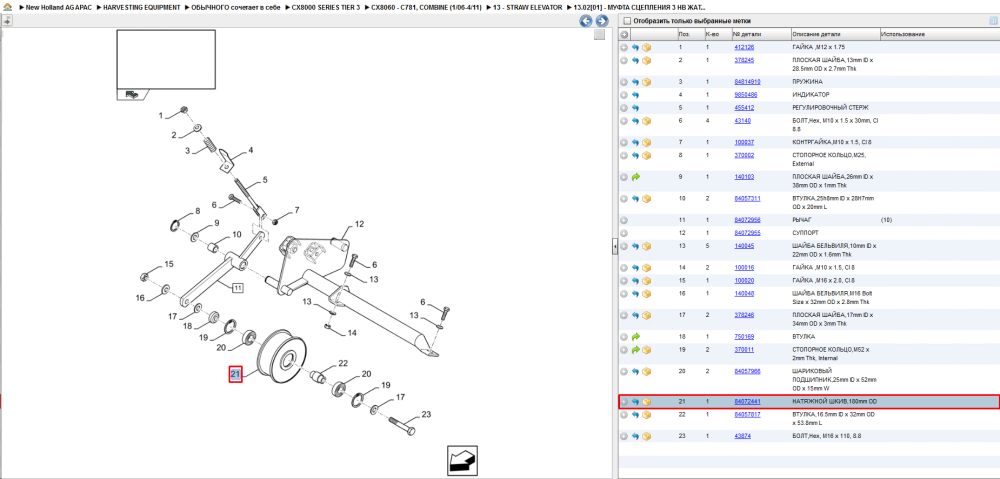Add part 43874 with its plus icon
The height and width of the screenshot is (479, 1000).
[624, 436]
